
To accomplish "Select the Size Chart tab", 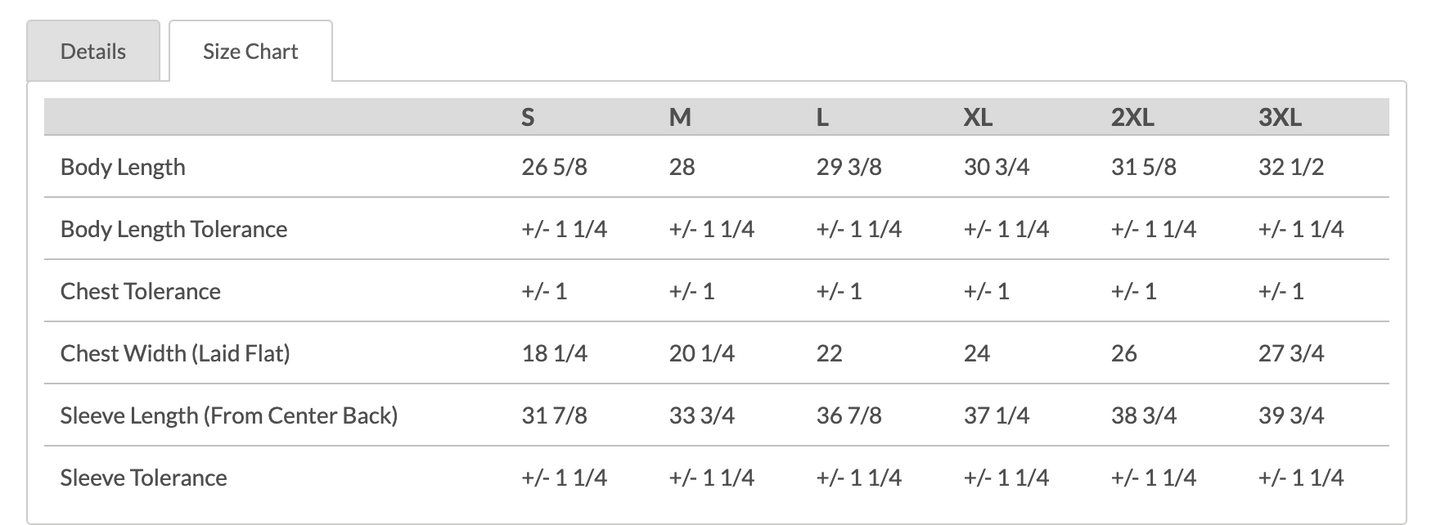I will point(250,51).
